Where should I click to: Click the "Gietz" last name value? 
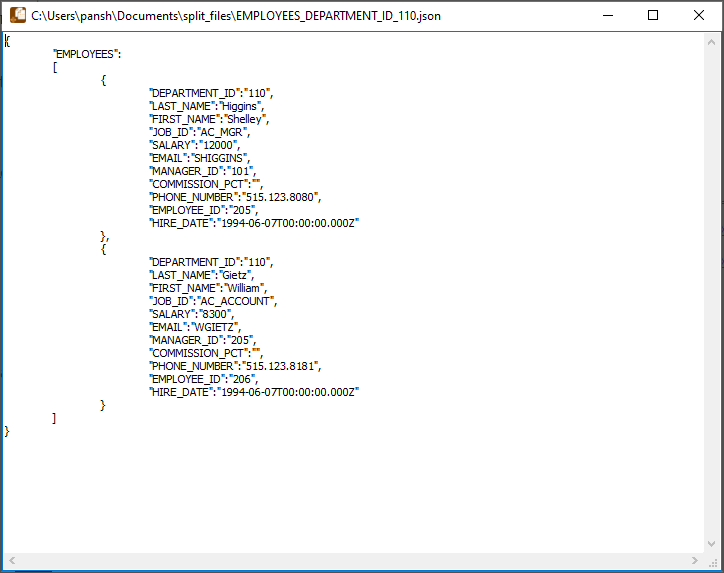point(237,275)
